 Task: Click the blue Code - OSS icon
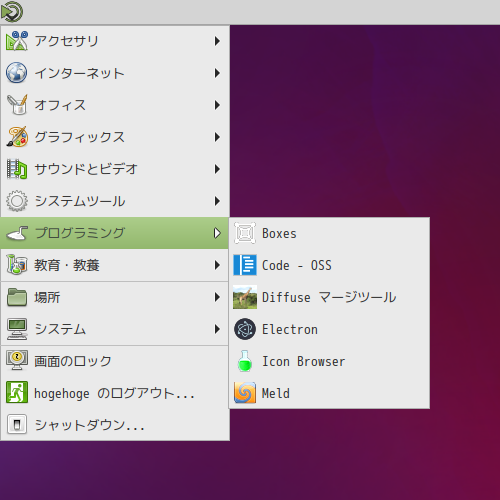(x=245, y=265)
